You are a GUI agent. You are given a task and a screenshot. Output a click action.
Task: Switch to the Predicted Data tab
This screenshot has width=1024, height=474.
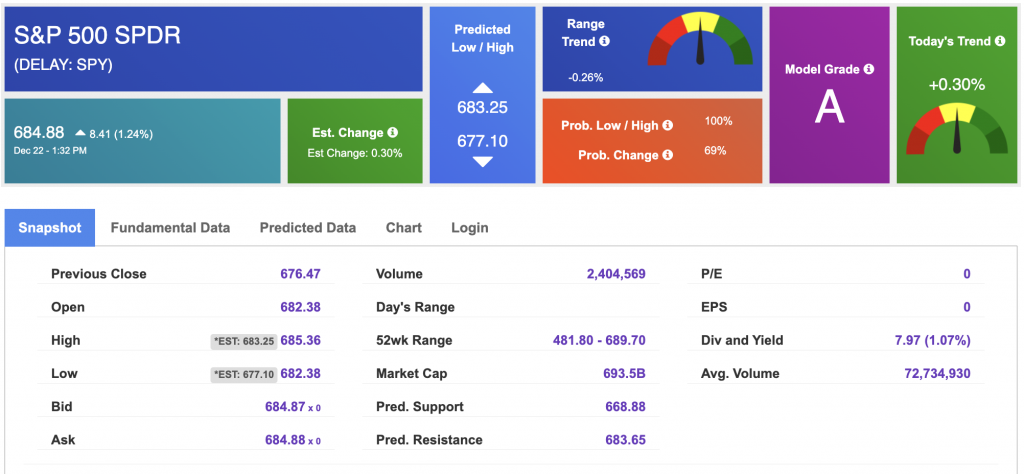pos(308,228)
